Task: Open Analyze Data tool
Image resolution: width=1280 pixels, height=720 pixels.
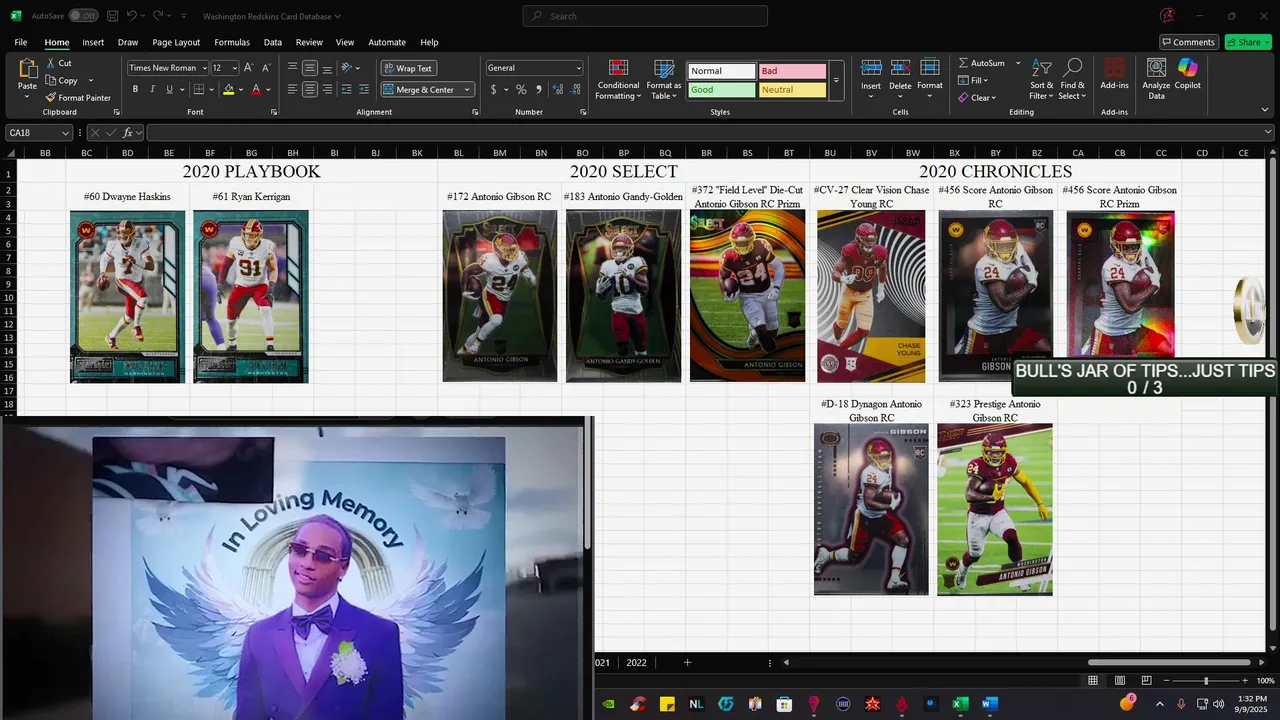Action: tap(1156, 79)
